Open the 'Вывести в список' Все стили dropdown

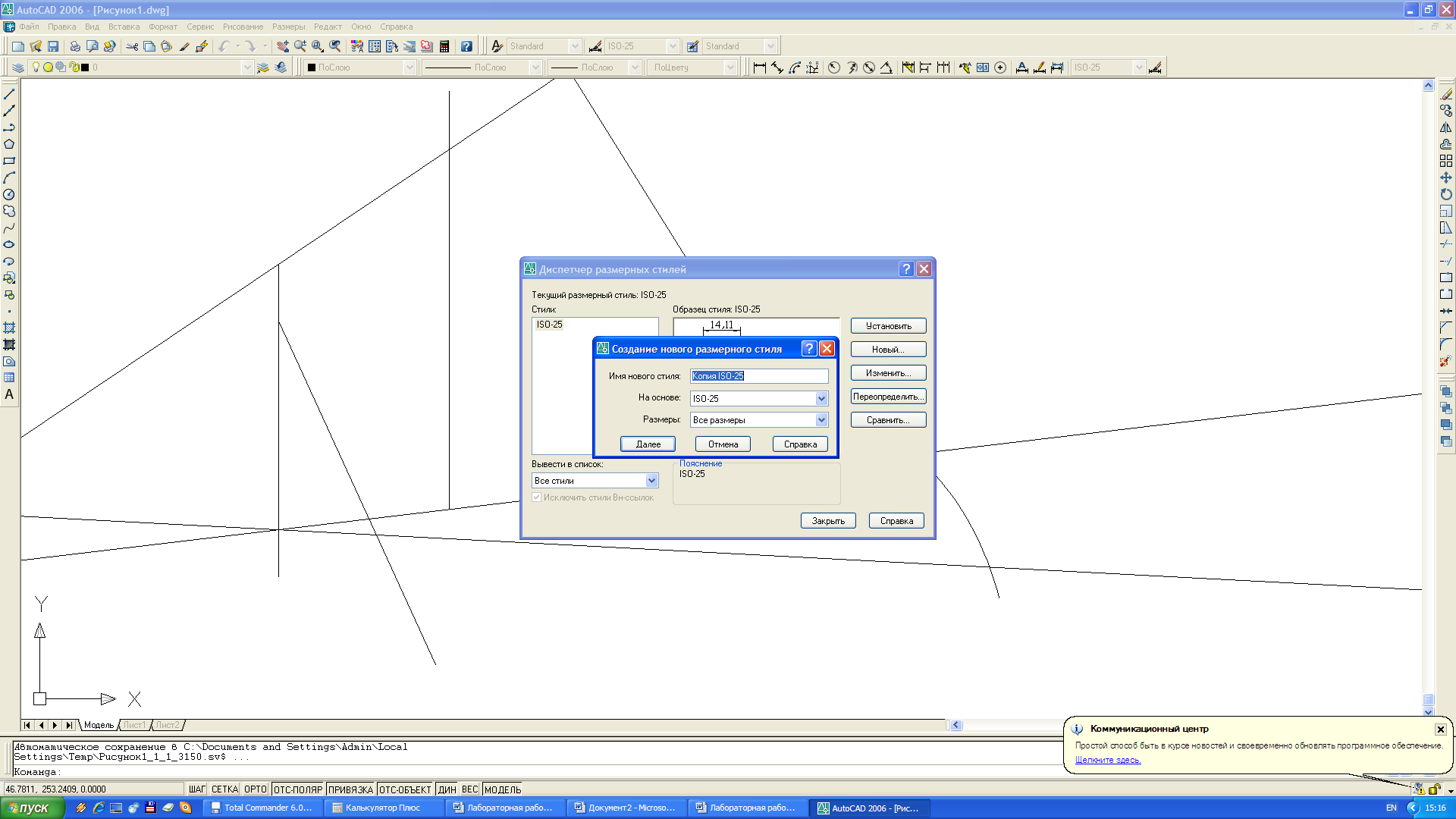pos(651,481)
